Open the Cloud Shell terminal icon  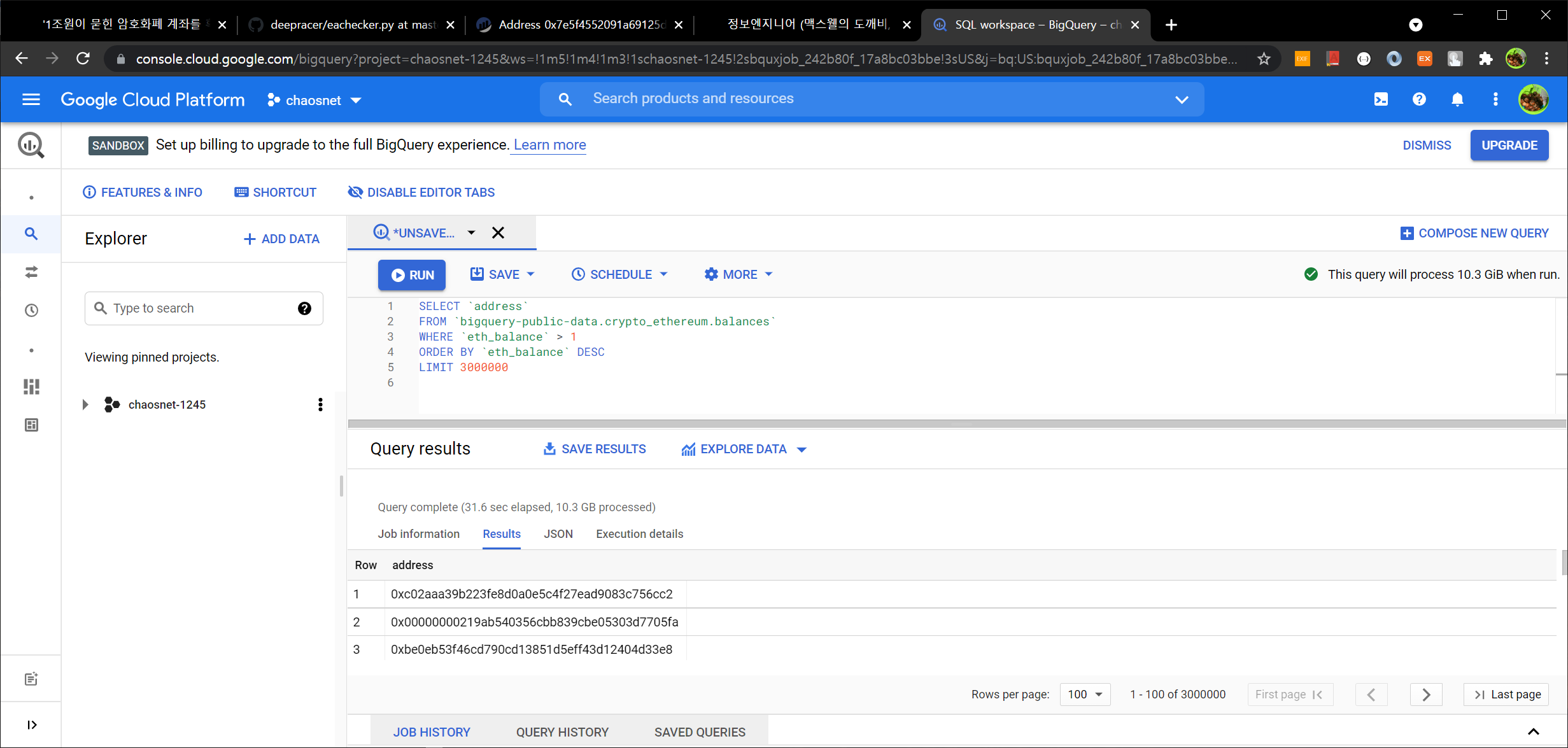pyautogui.click(x=1381, y=99)
